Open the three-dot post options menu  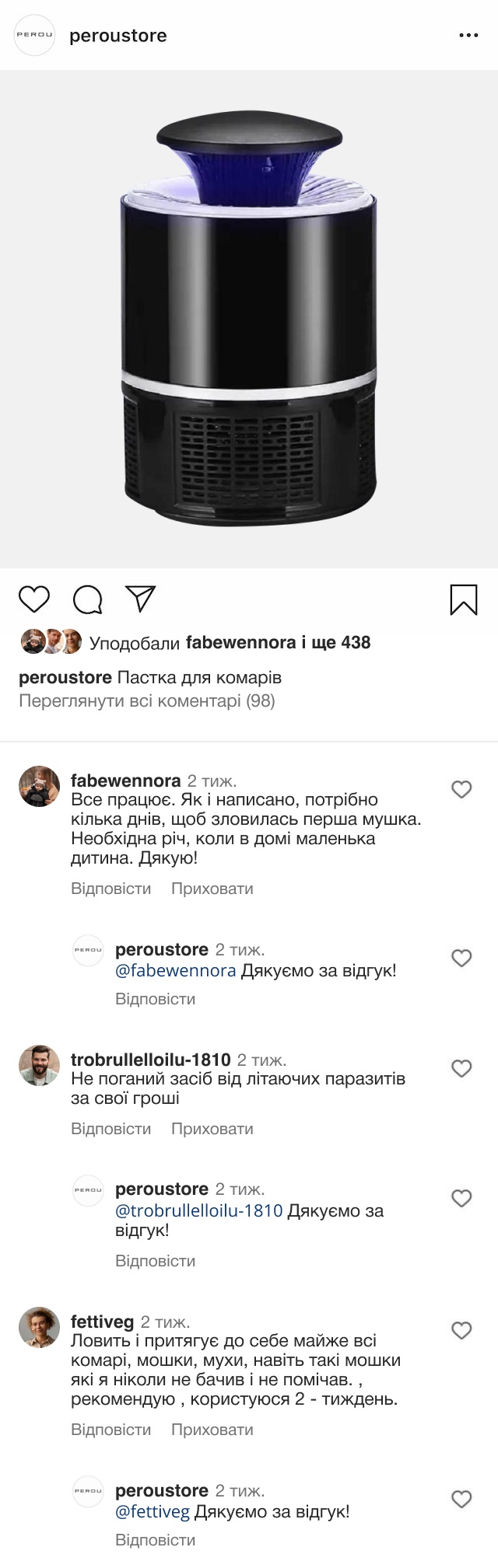point(468,36)
